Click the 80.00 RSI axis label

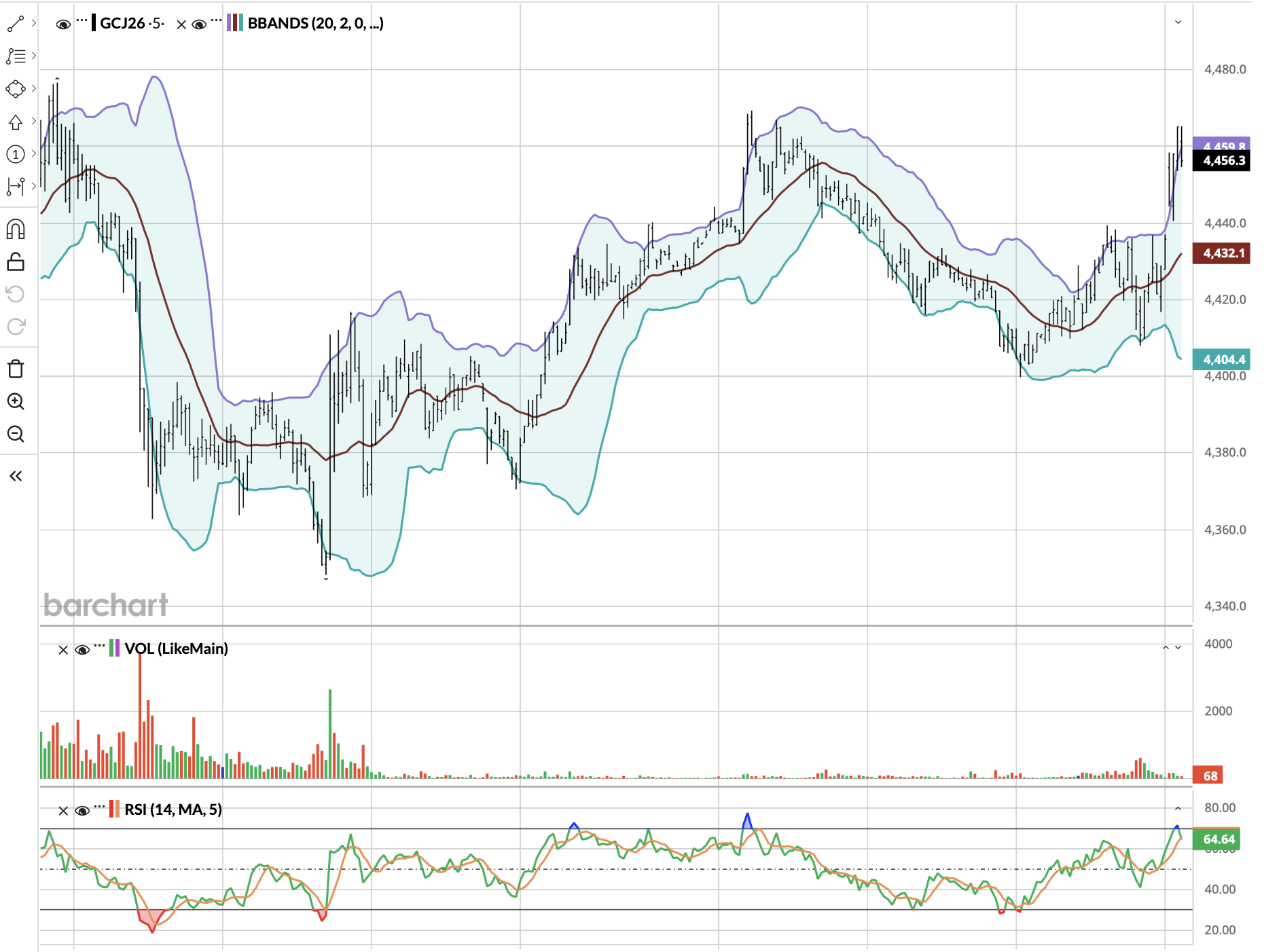click(x=1220, y=808)
